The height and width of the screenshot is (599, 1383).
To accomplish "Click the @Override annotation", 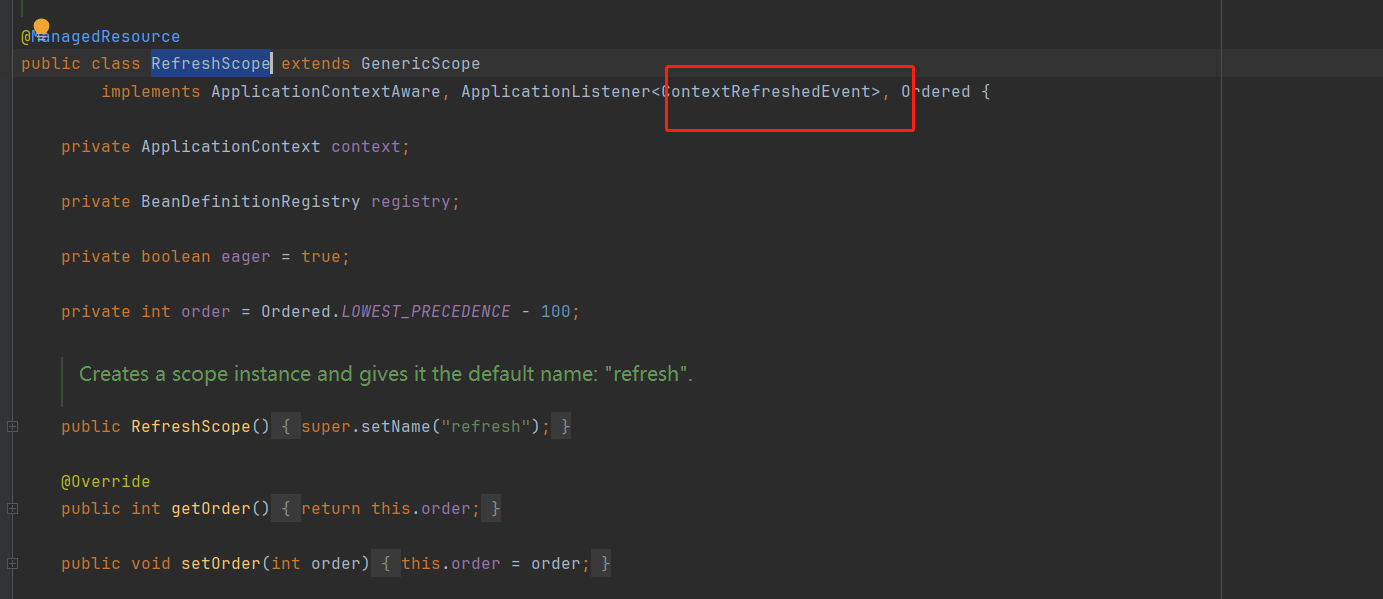I will tap(105, 482).
